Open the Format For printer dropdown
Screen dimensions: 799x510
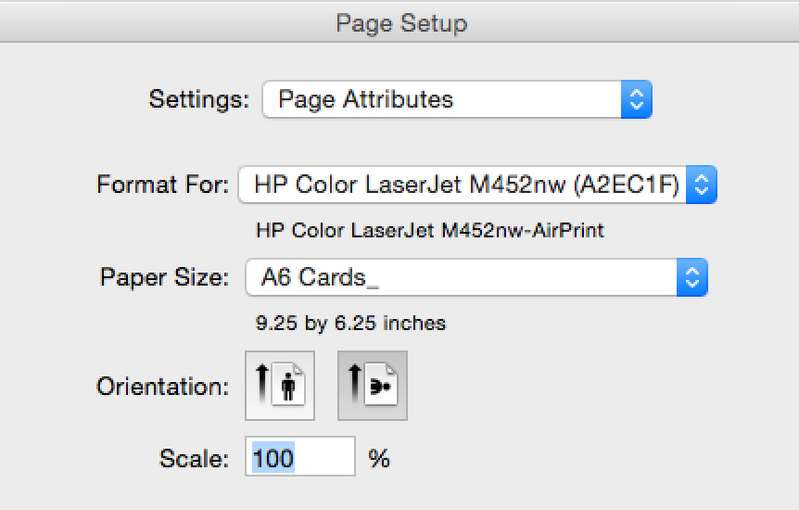click(477, 184)
